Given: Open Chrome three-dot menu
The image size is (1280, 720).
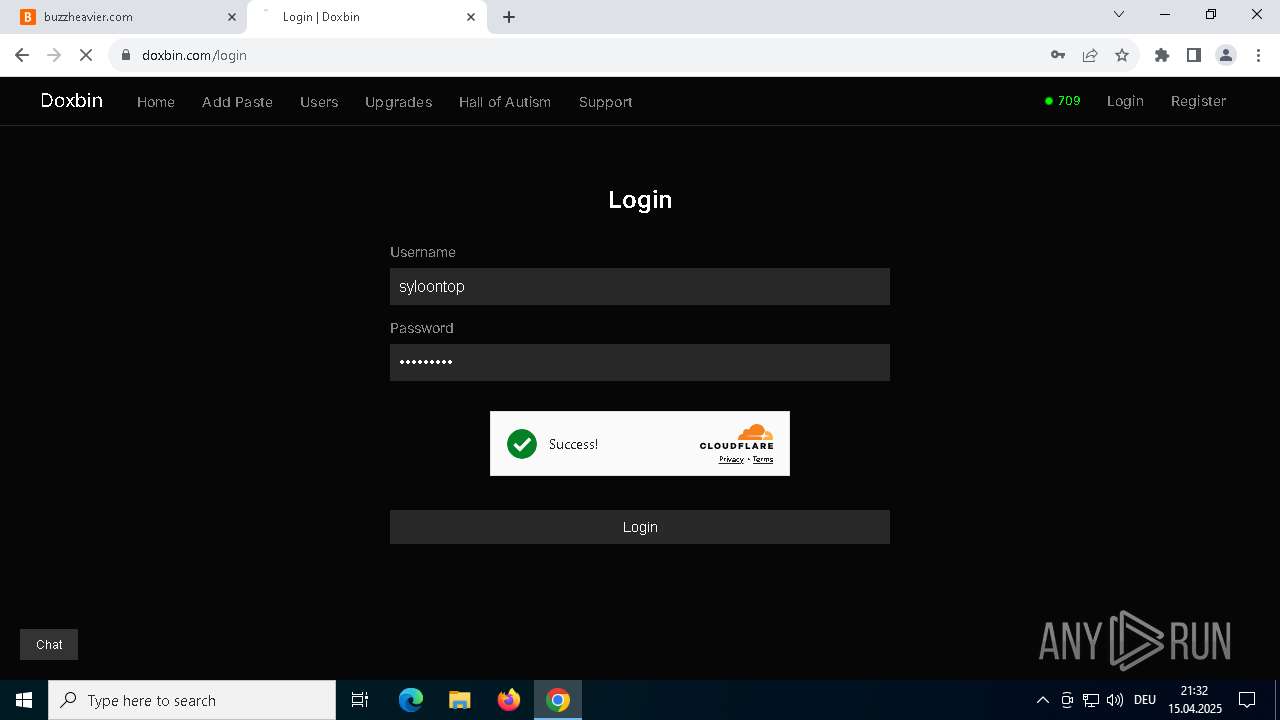Looking at the screenshot, I should click(x=1258, y=55).
